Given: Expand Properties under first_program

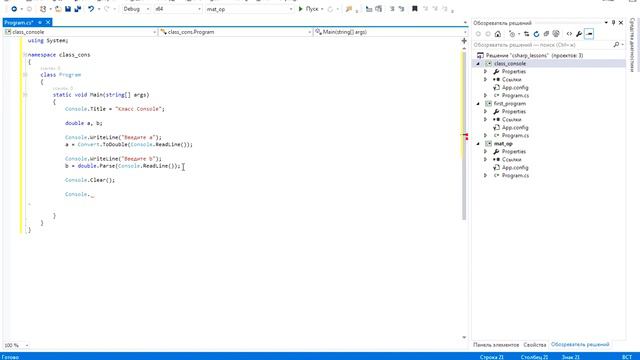Looking at the screenshot, I should (x=485, y=111).
